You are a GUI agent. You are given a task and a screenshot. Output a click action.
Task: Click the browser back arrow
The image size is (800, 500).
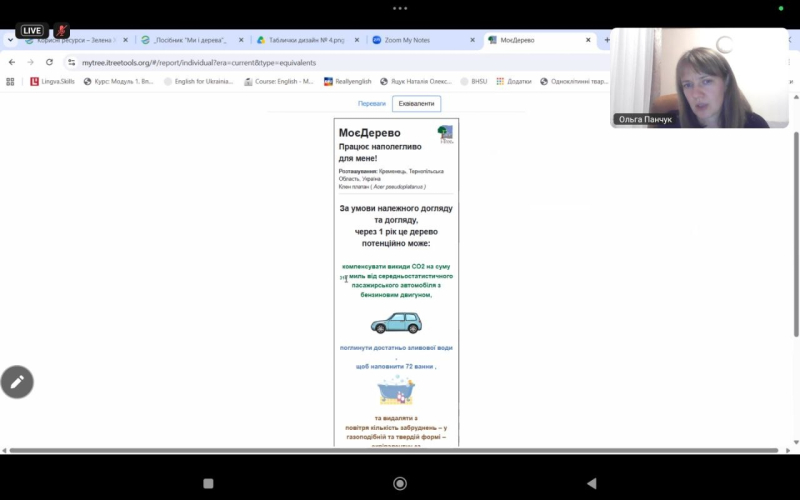tap(12, 62)
